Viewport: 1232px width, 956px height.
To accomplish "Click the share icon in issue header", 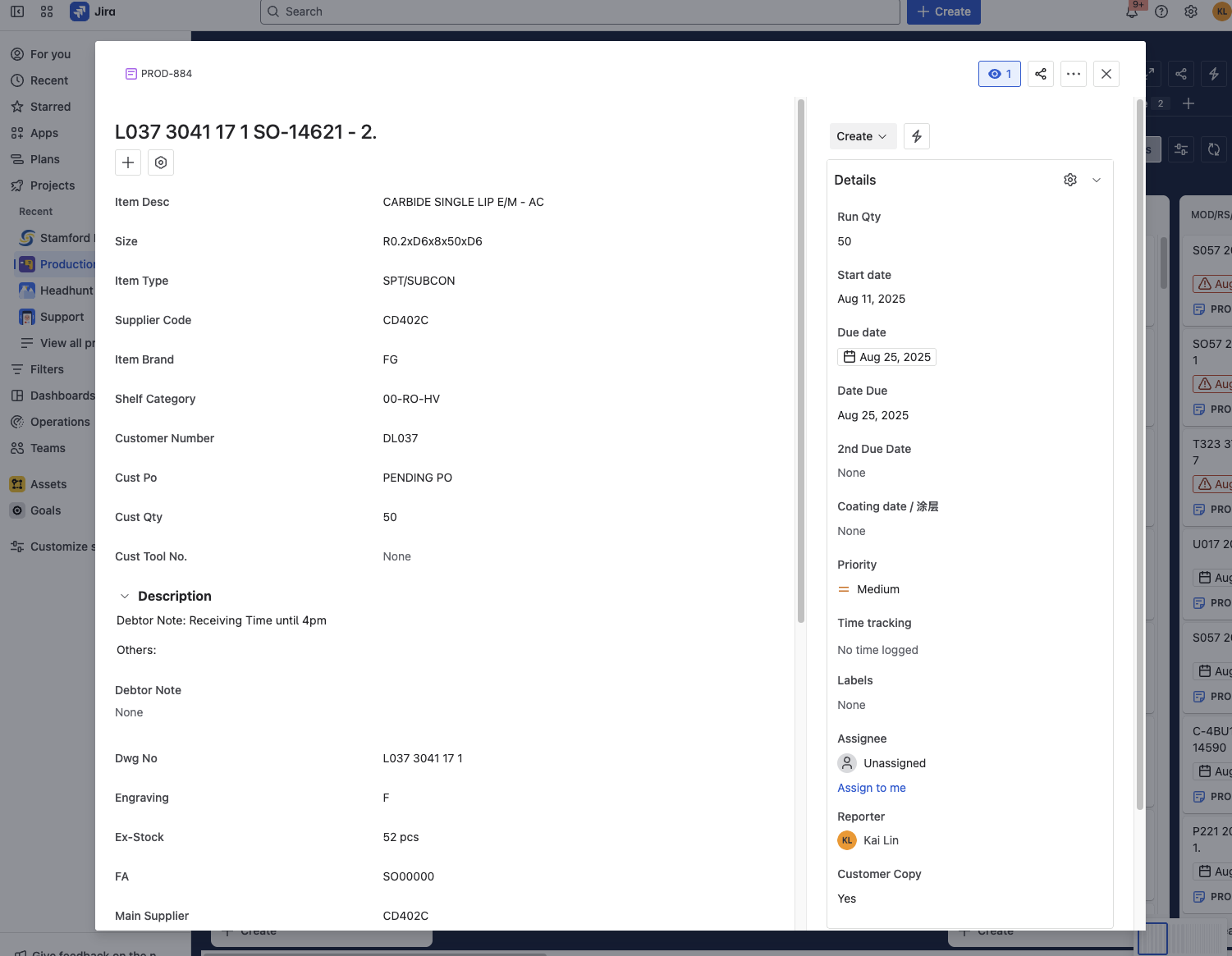I will pos(1041,74).
